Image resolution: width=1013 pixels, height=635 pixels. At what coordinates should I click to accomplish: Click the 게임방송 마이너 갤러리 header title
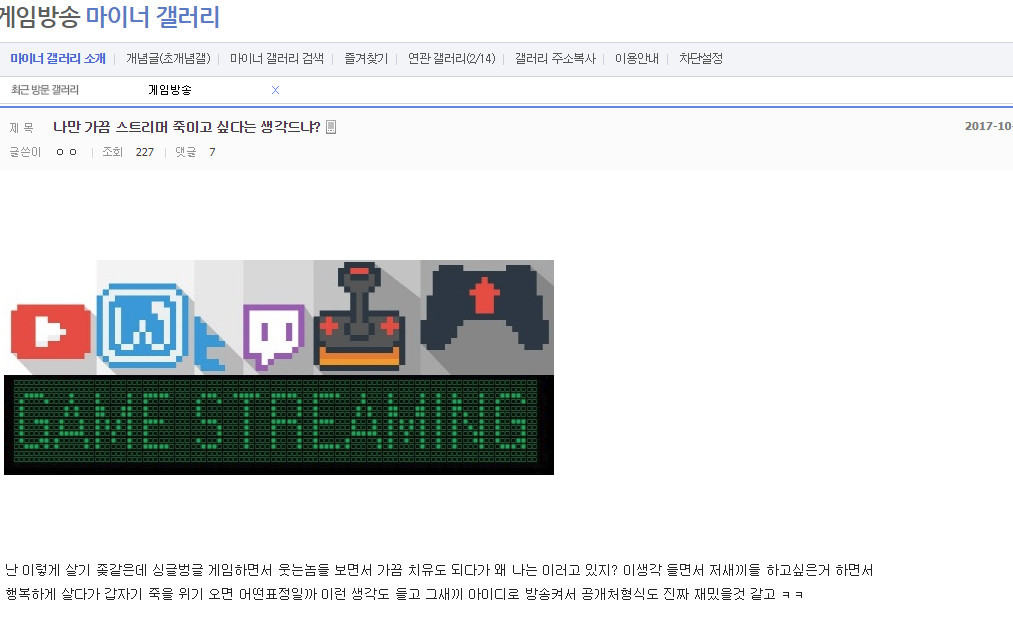click(110, 16)
